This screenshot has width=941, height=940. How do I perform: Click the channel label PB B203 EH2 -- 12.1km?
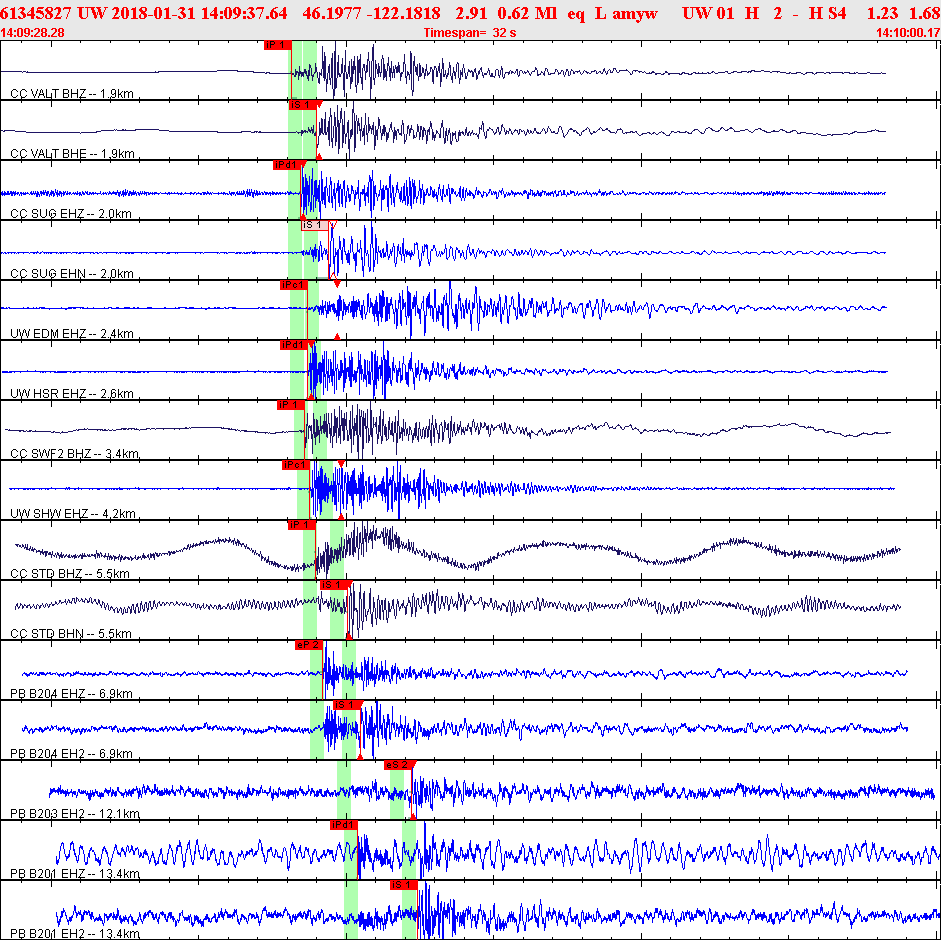coord(75,814)
